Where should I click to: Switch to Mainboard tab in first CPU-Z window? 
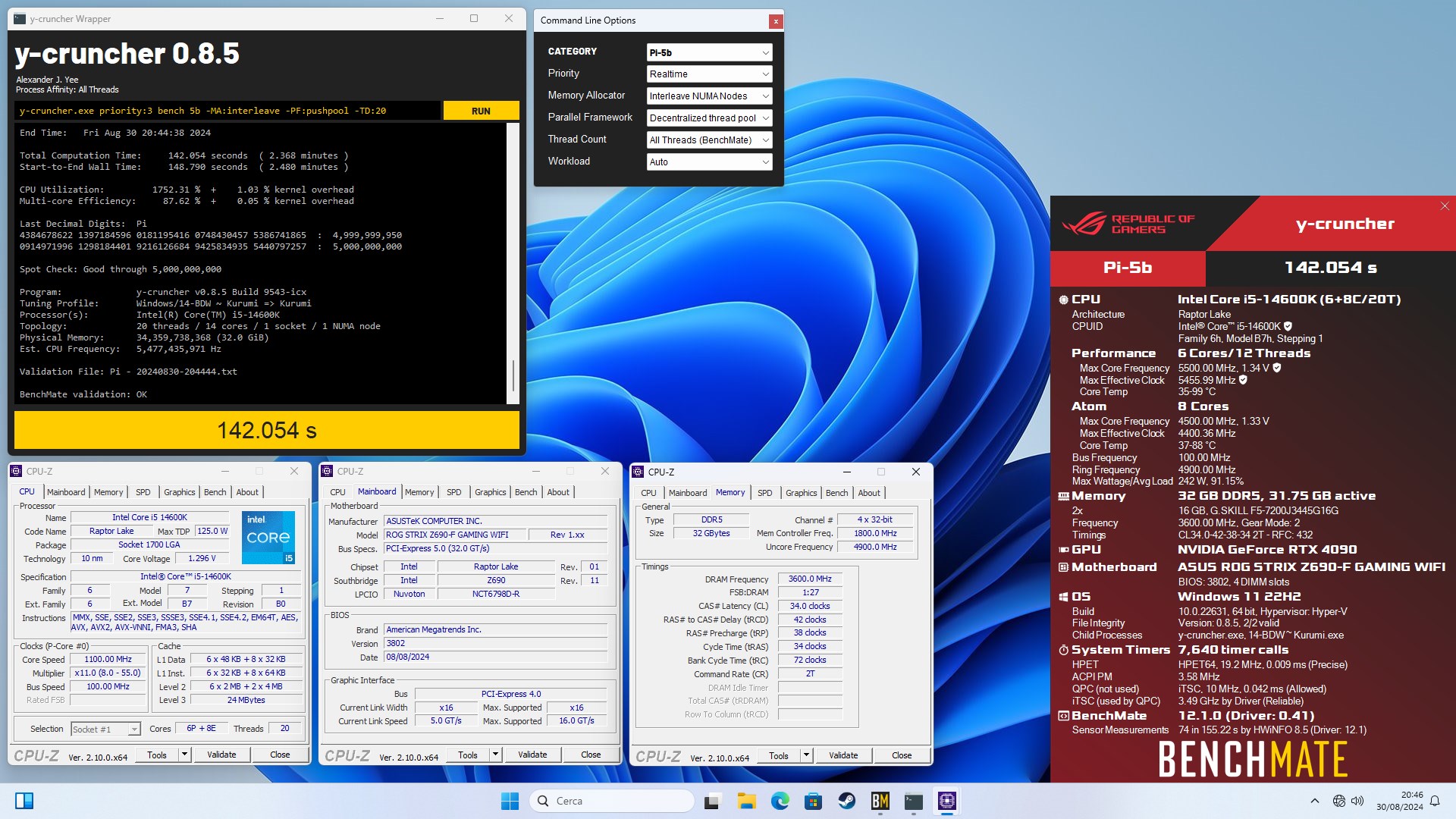click(66, 492)
